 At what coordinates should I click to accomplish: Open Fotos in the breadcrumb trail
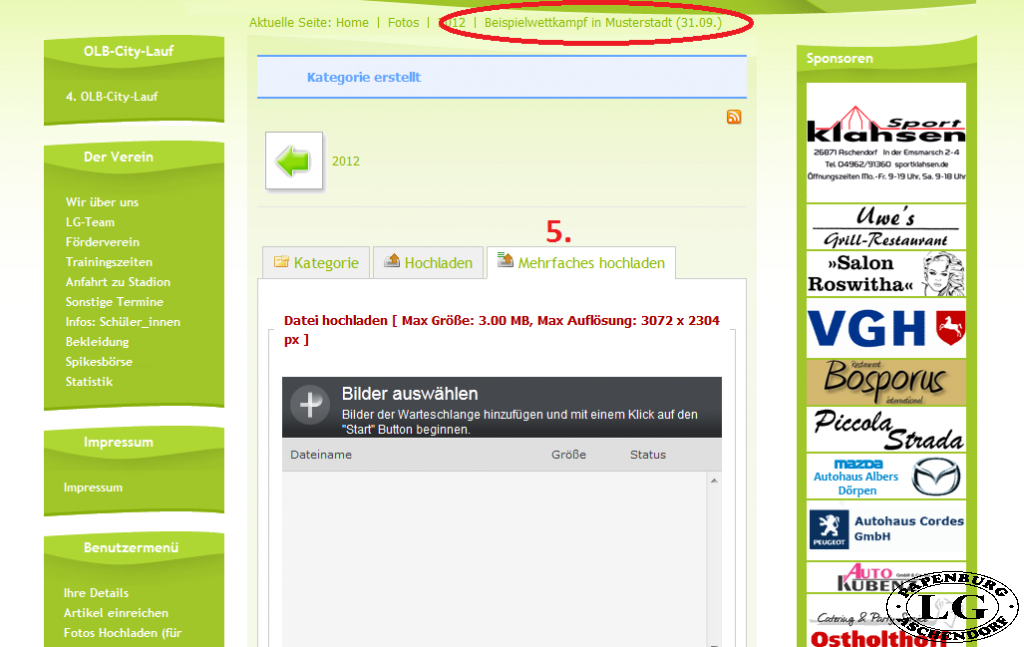tap(403, 22)
